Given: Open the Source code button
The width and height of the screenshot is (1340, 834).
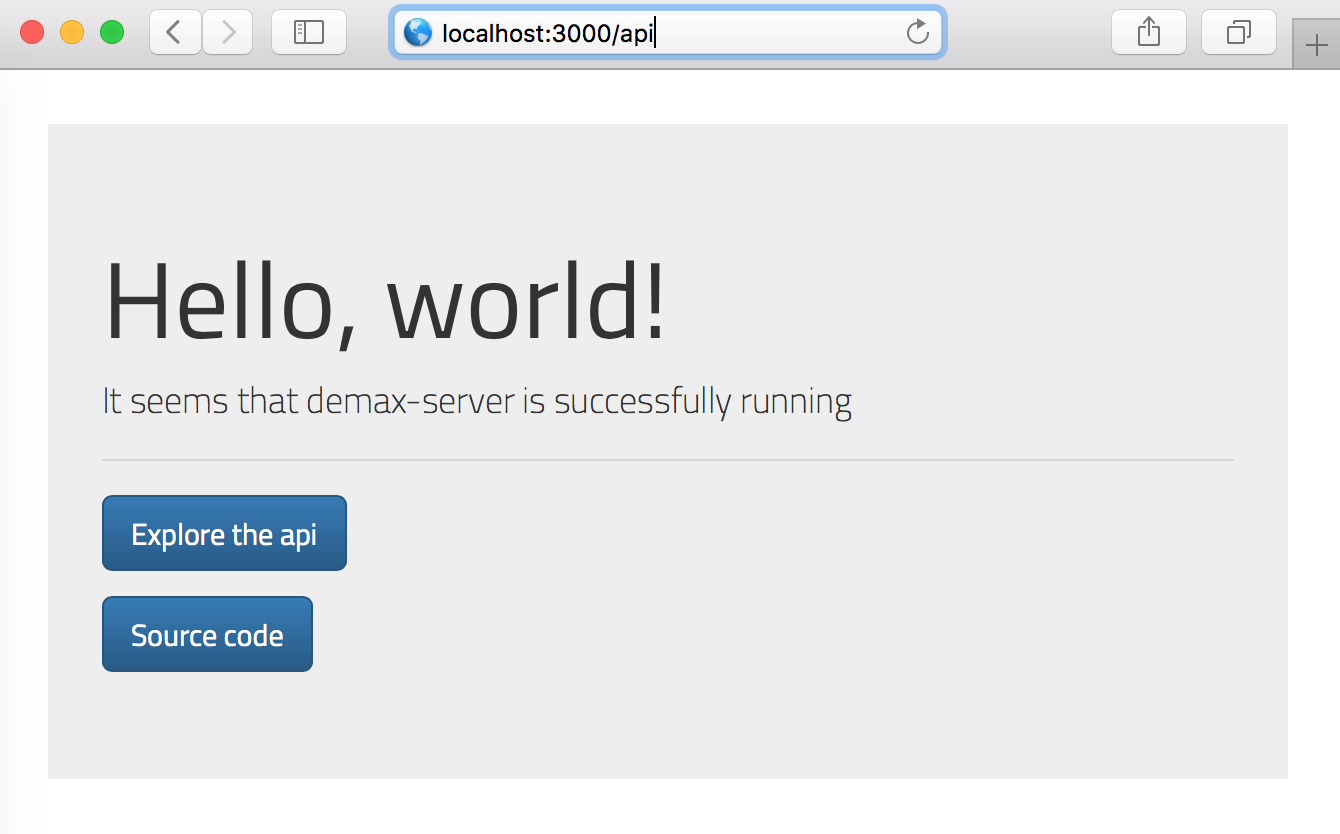Looking at the screenshot, I should pyautogui.click(x=207, y=634).
